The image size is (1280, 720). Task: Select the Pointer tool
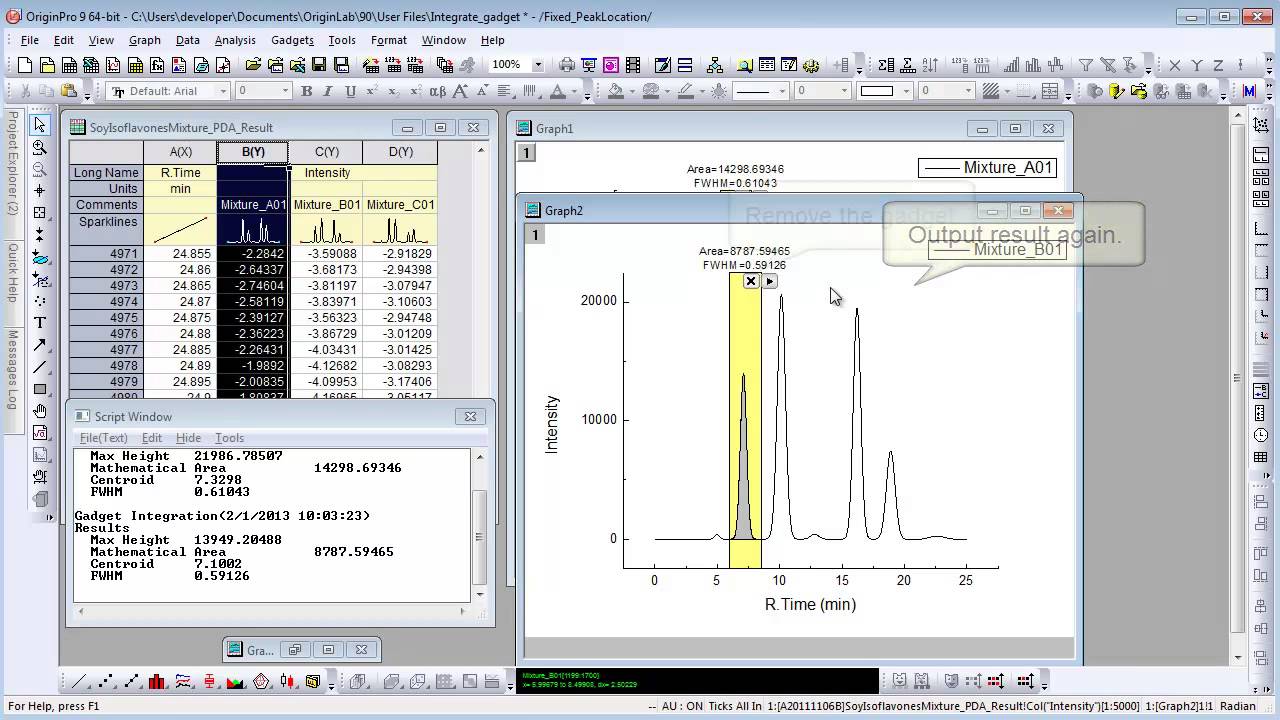[x=40, y=125]
